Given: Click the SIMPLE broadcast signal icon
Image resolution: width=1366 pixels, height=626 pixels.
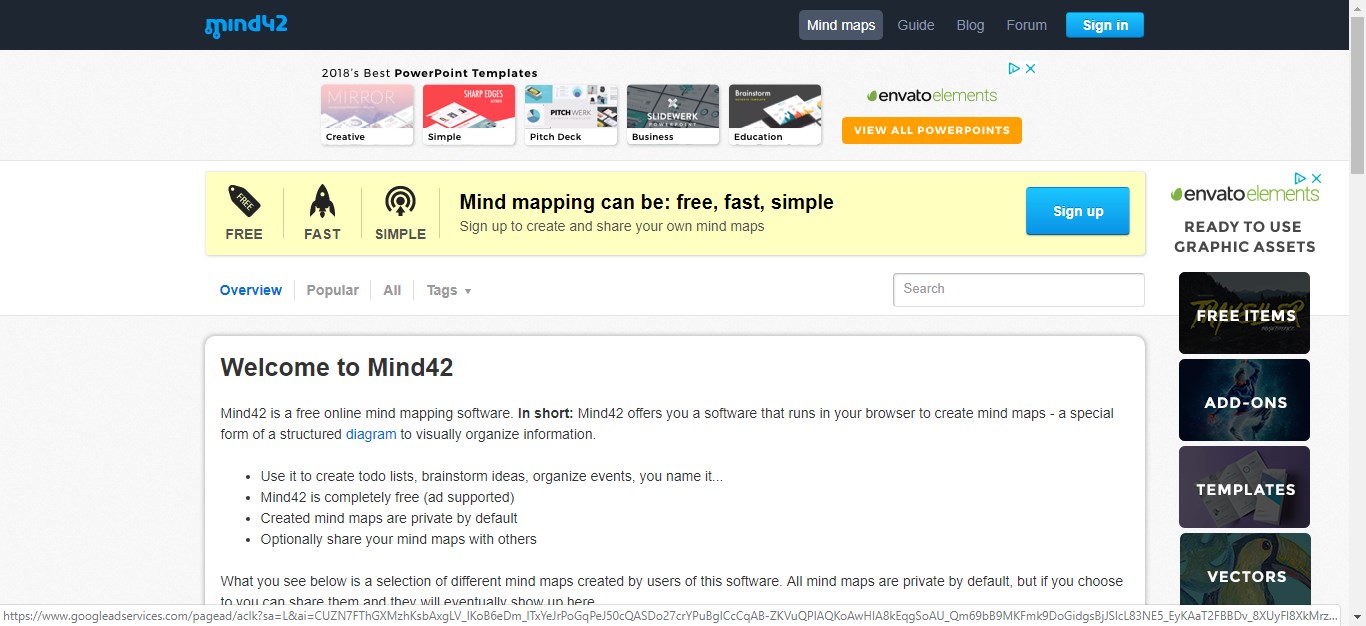Looking at the screenshot, I should [400, 201].
